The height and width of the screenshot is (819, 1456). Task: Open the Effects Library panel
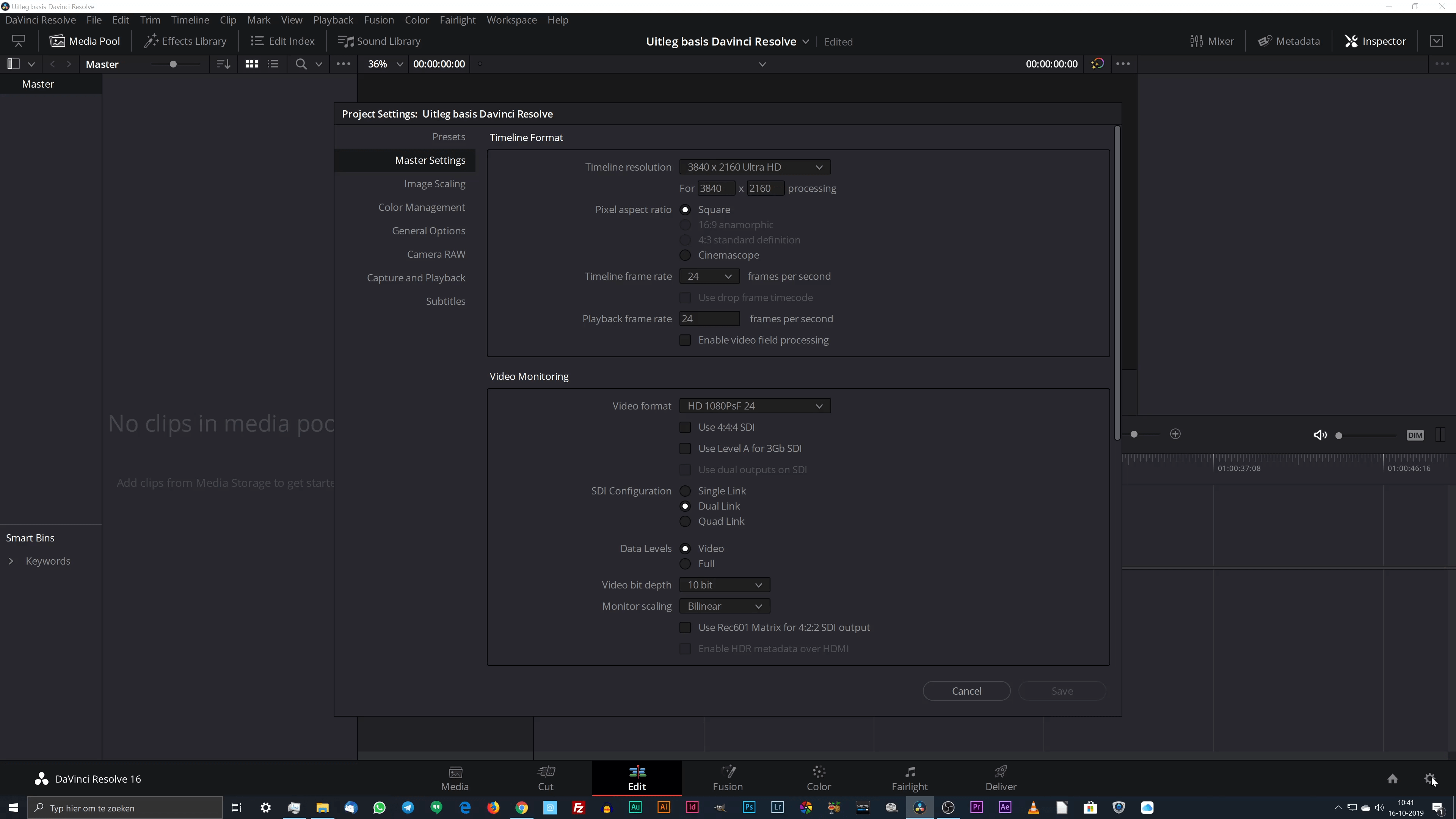185,41
